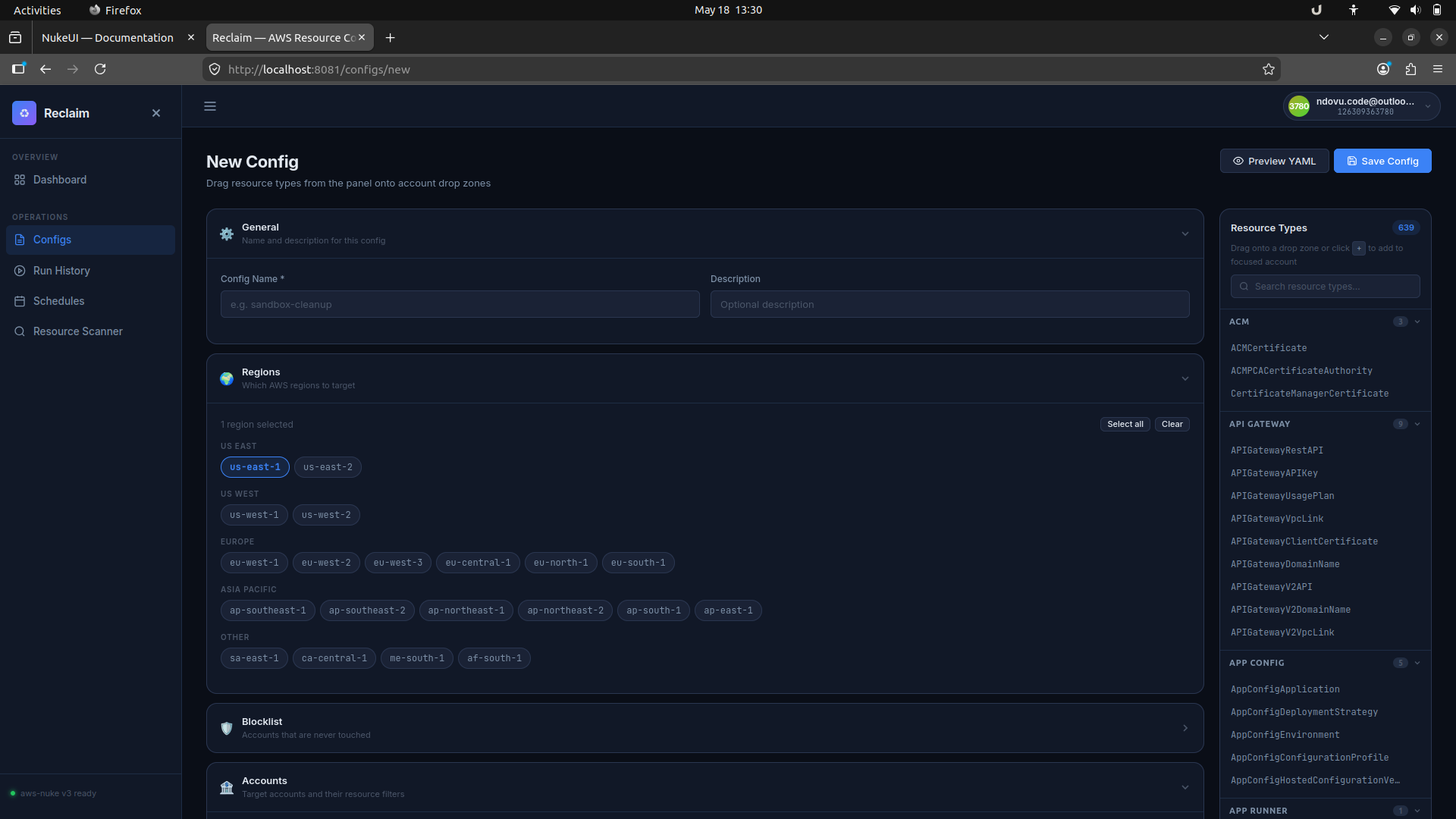Toggle the af-south-1 region chip
The image size is (1456, 819).
coord(494,658)
